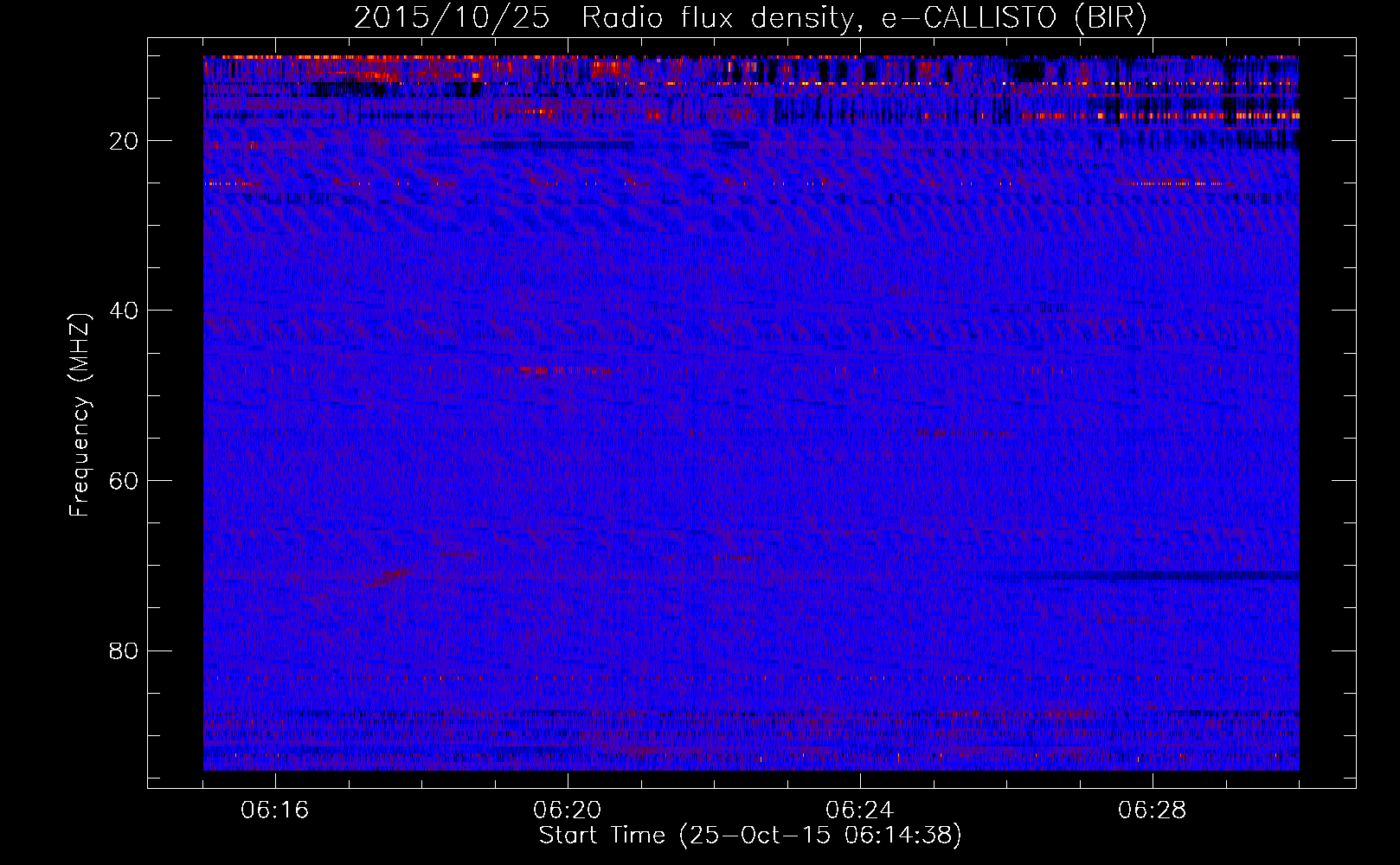This screenshot has width=1400, height=865.
Task: Click the 06:24 time tick label
Action: tap(860, 811)
